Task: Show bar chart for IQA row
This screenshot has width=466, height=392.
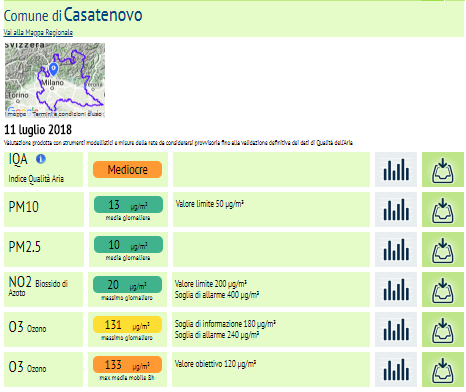Action: (x=396, y=170)
